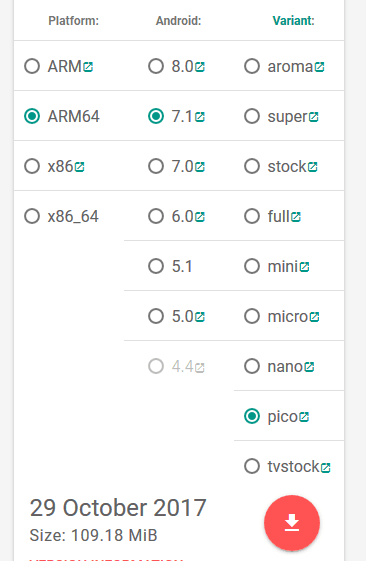366x561 pixels.
Task: Select the micro variant radio button
Action: 252,317
